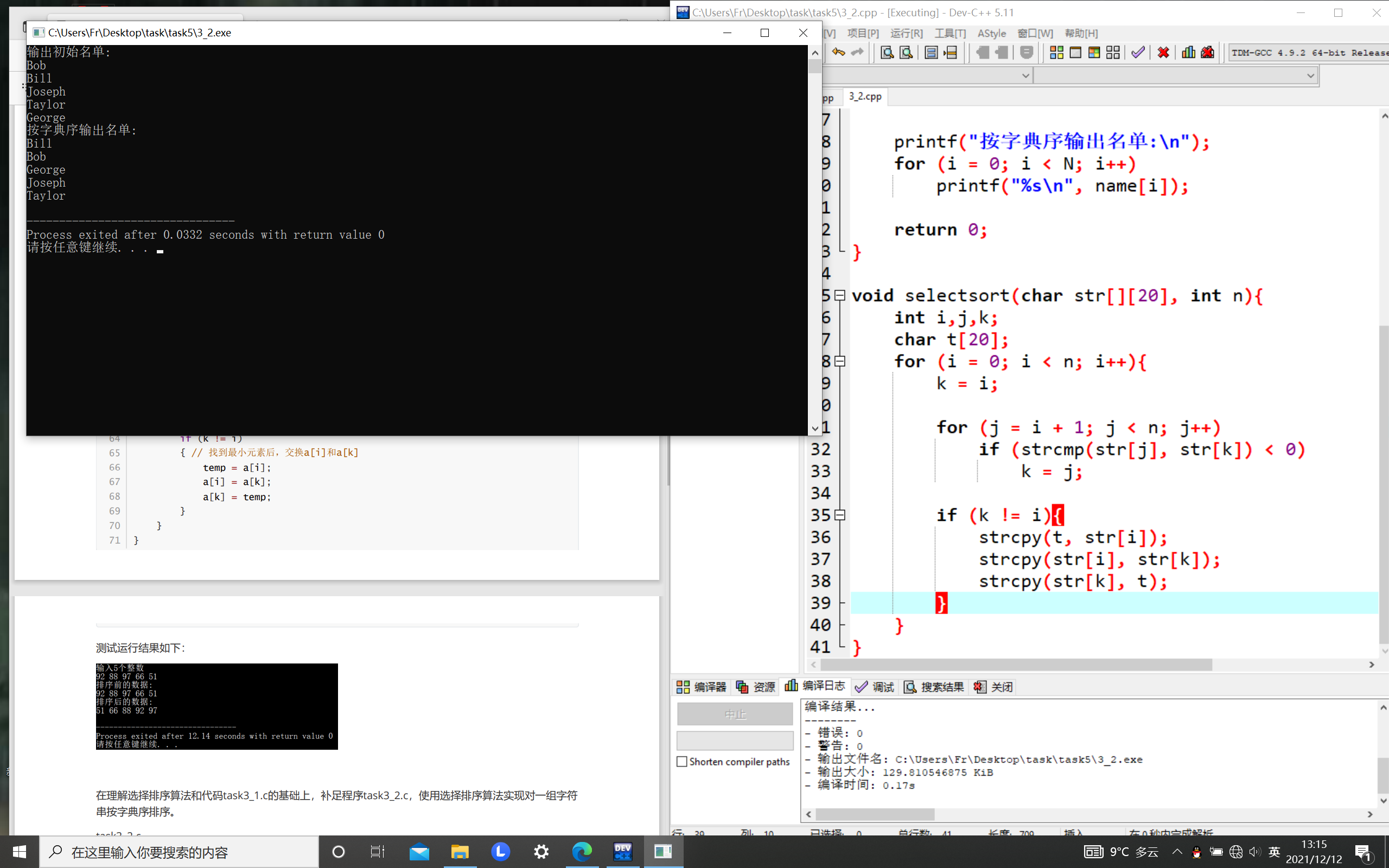Viewport: 1389px width, 868px height.
Task: Open the TDM-GCC compiler selection dropdown
Action: tap(1308, 53)
